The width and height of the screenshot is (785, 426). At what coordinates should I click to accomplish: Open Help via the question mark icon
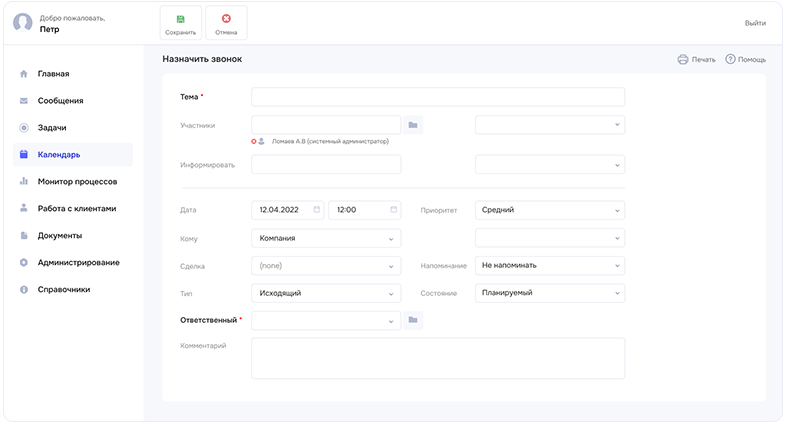[730, 59]
